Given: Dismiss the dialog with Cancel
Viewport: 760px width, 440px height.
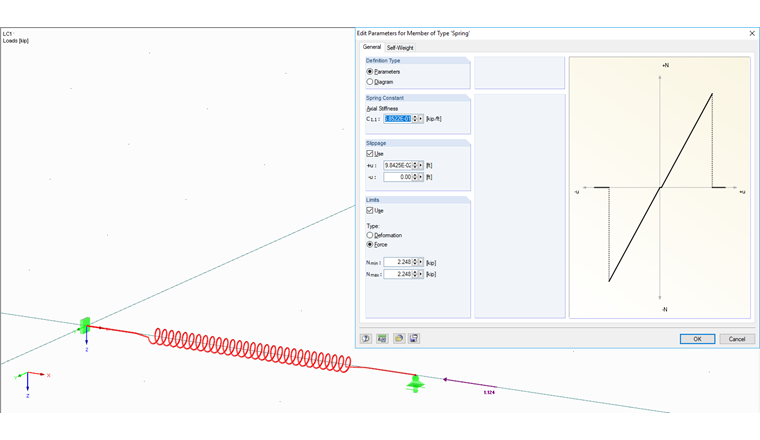Looking at the screenshot, I should (737, 339).
